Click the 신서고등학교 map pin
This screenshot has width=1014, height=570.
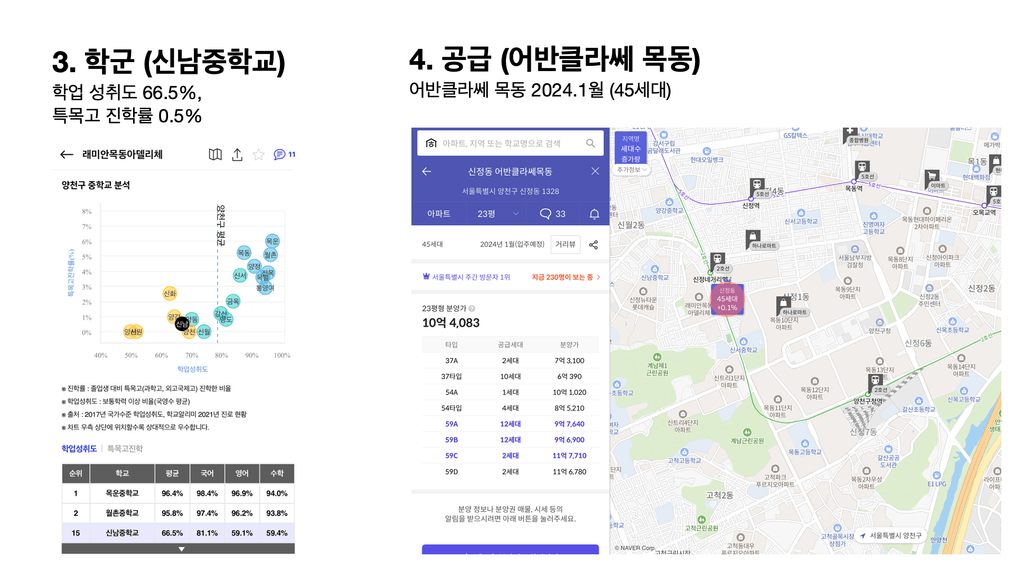801,213
